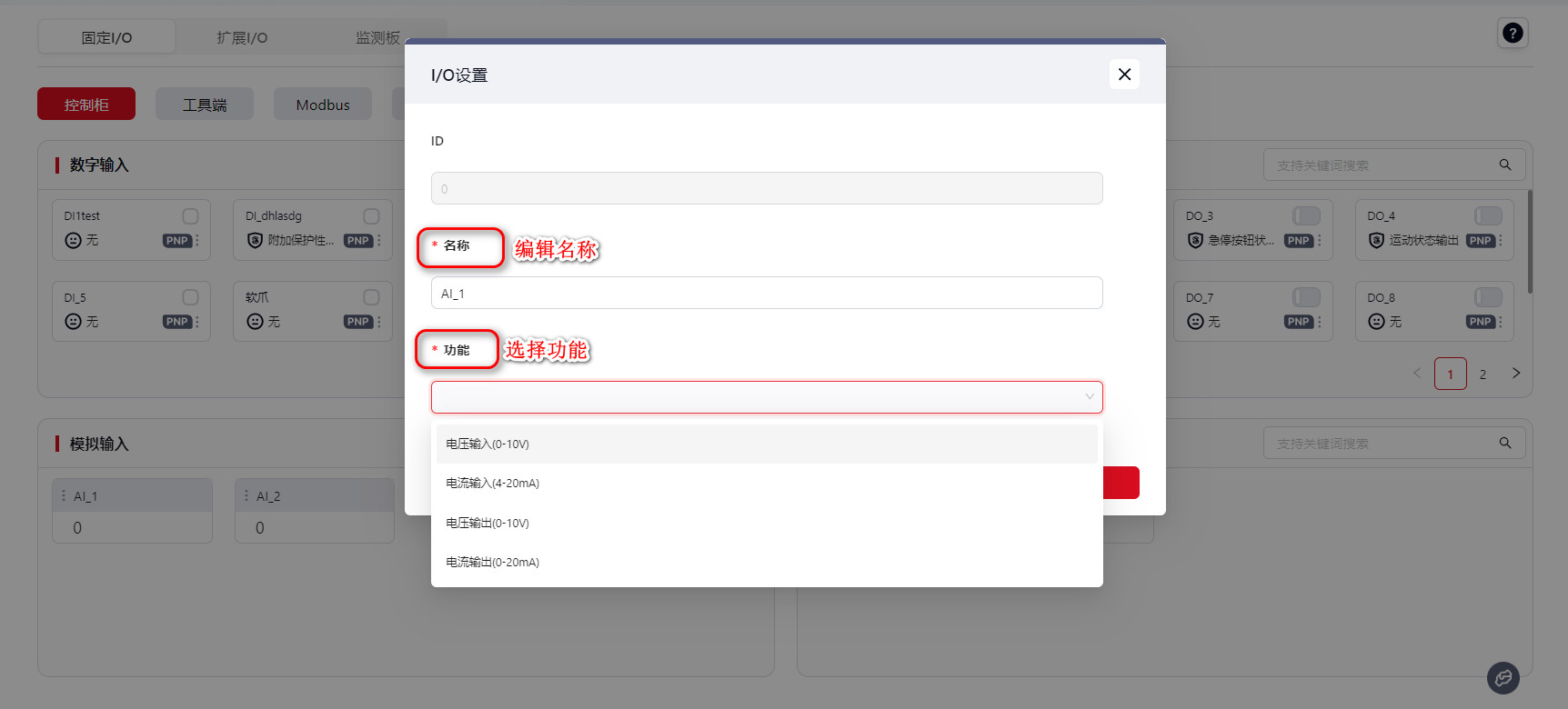Click the name input field containing AI_1
The height and width of the screenshot is (709, 1568).
pos(766,294)
